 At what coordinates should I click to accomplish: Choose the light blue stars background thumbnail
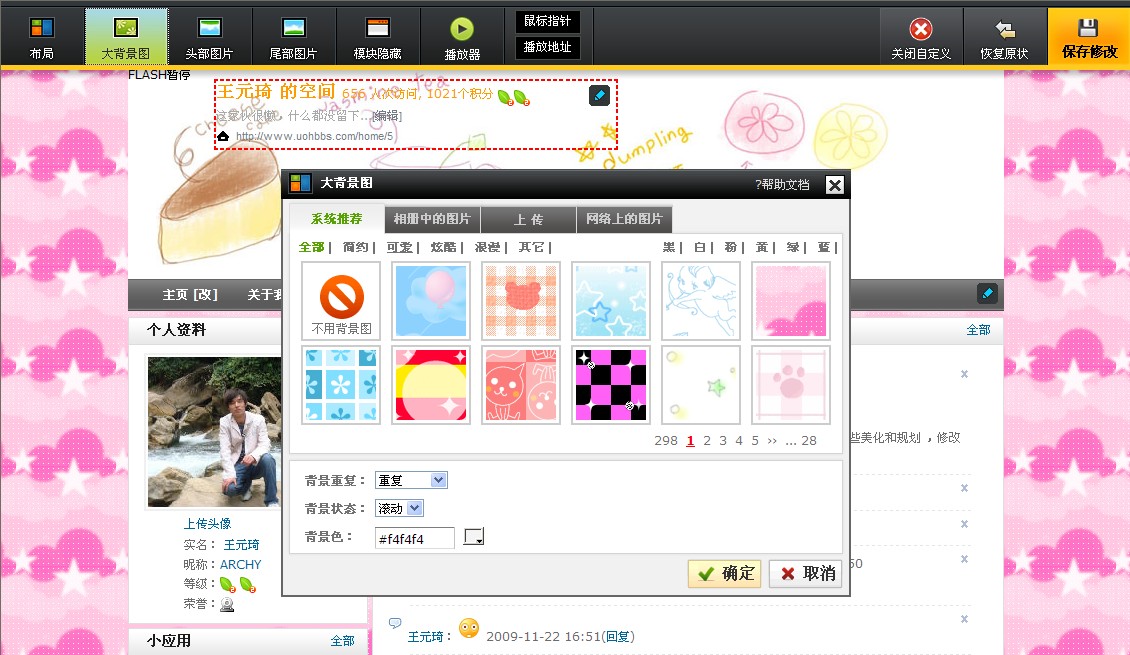click(611, 300)
